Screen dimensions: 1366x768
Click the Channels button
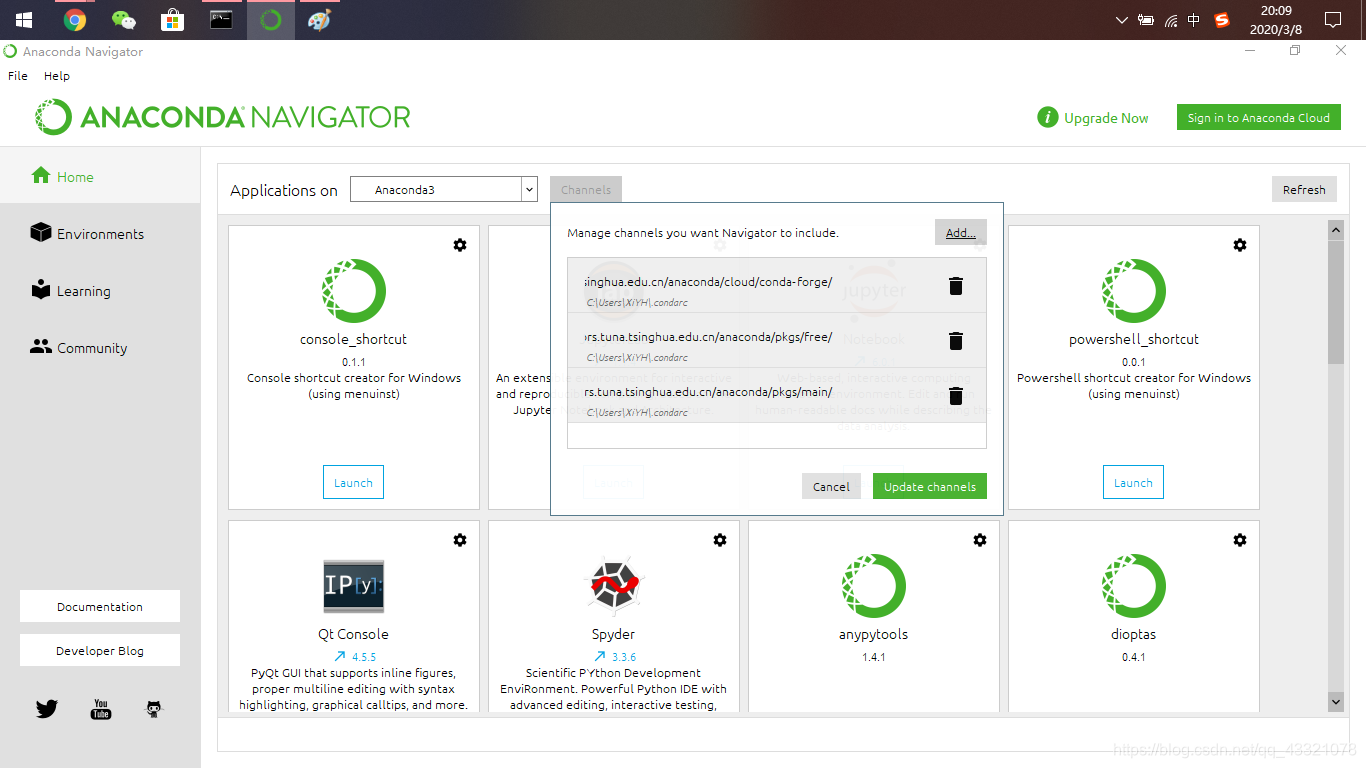pyautogui.click(x=586, y=190)
